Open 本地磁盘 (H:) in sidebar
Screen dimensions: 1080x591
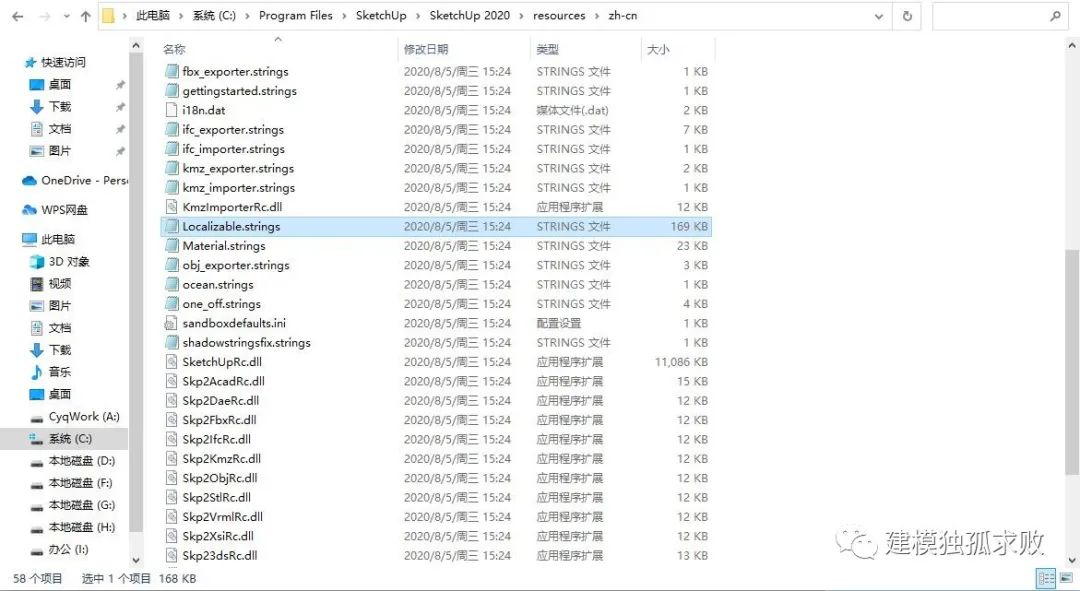coord(81,527)
